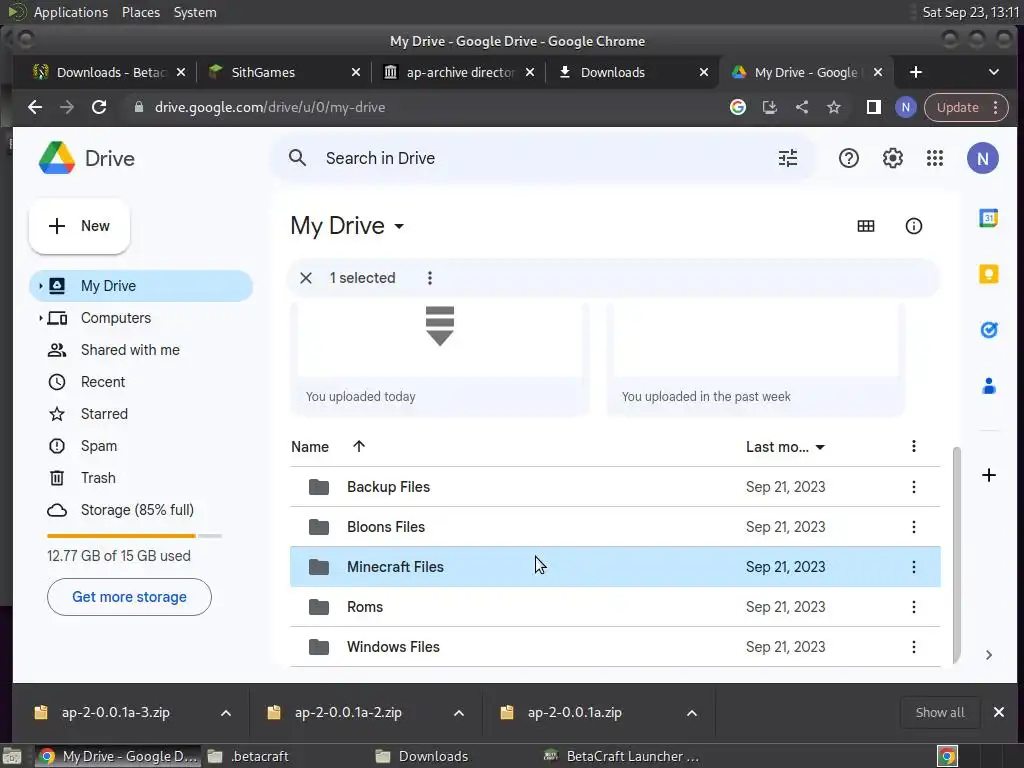The width and height of the screenshot is (1024, 768).
Task: Open more actions for selected item
Action: click(x=429, y=278)
